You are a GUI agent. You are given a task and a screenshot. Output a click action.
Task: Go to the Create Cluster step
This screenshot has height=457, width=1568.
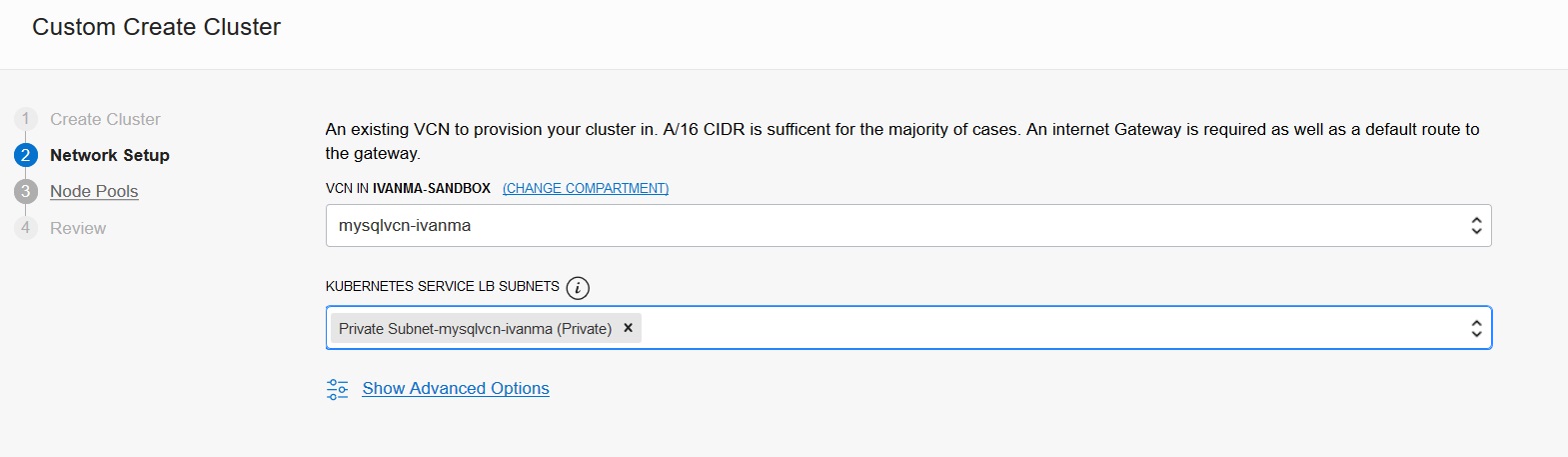105,119
